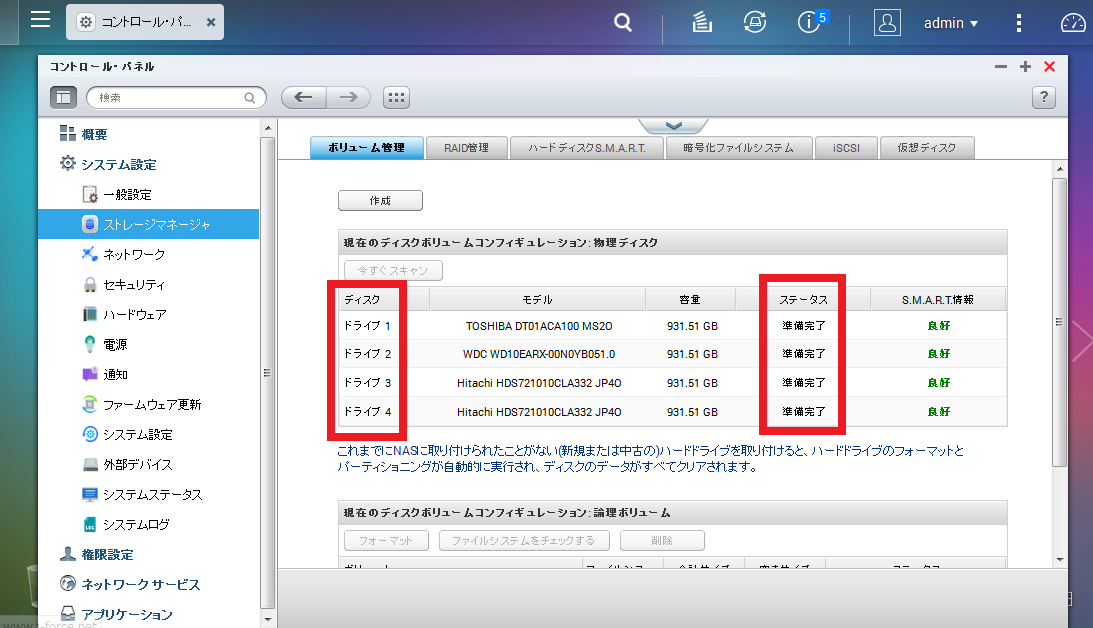Switch to the iSCSI tab
This screenshot has height=628, width=1093.
coord(846,148)
